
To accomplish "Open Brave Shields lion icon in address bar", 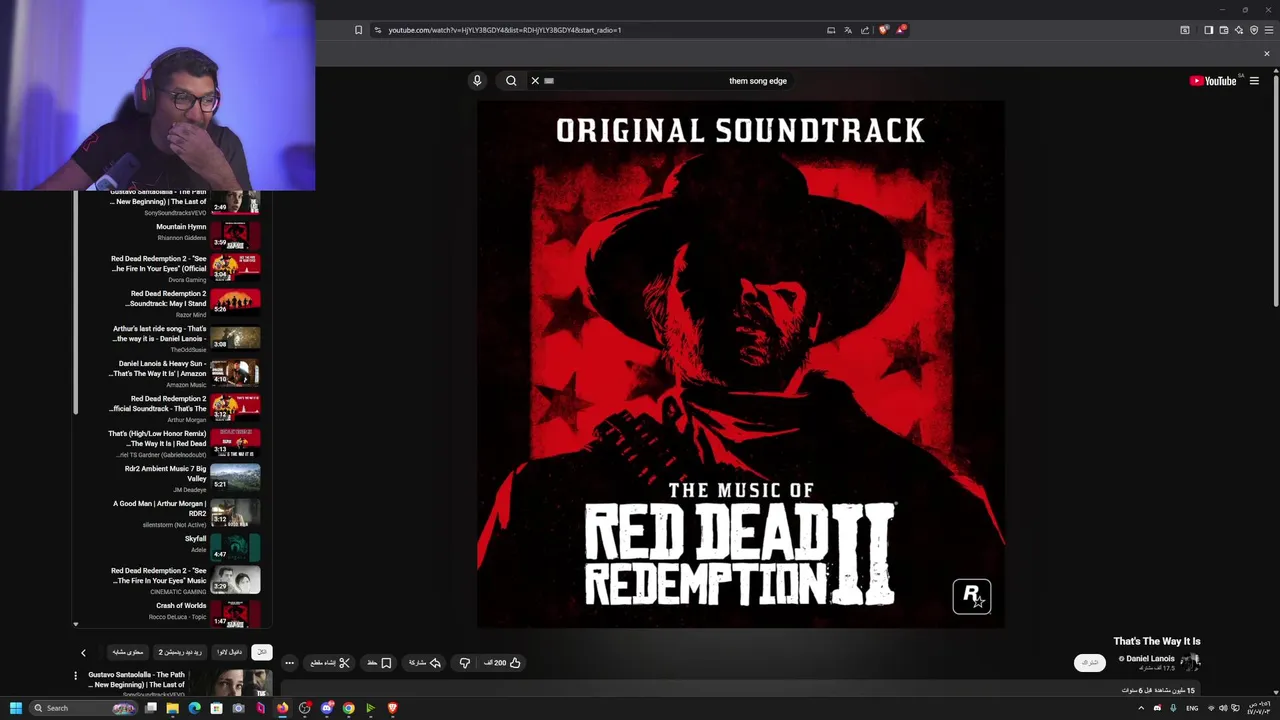I will 883,30.
